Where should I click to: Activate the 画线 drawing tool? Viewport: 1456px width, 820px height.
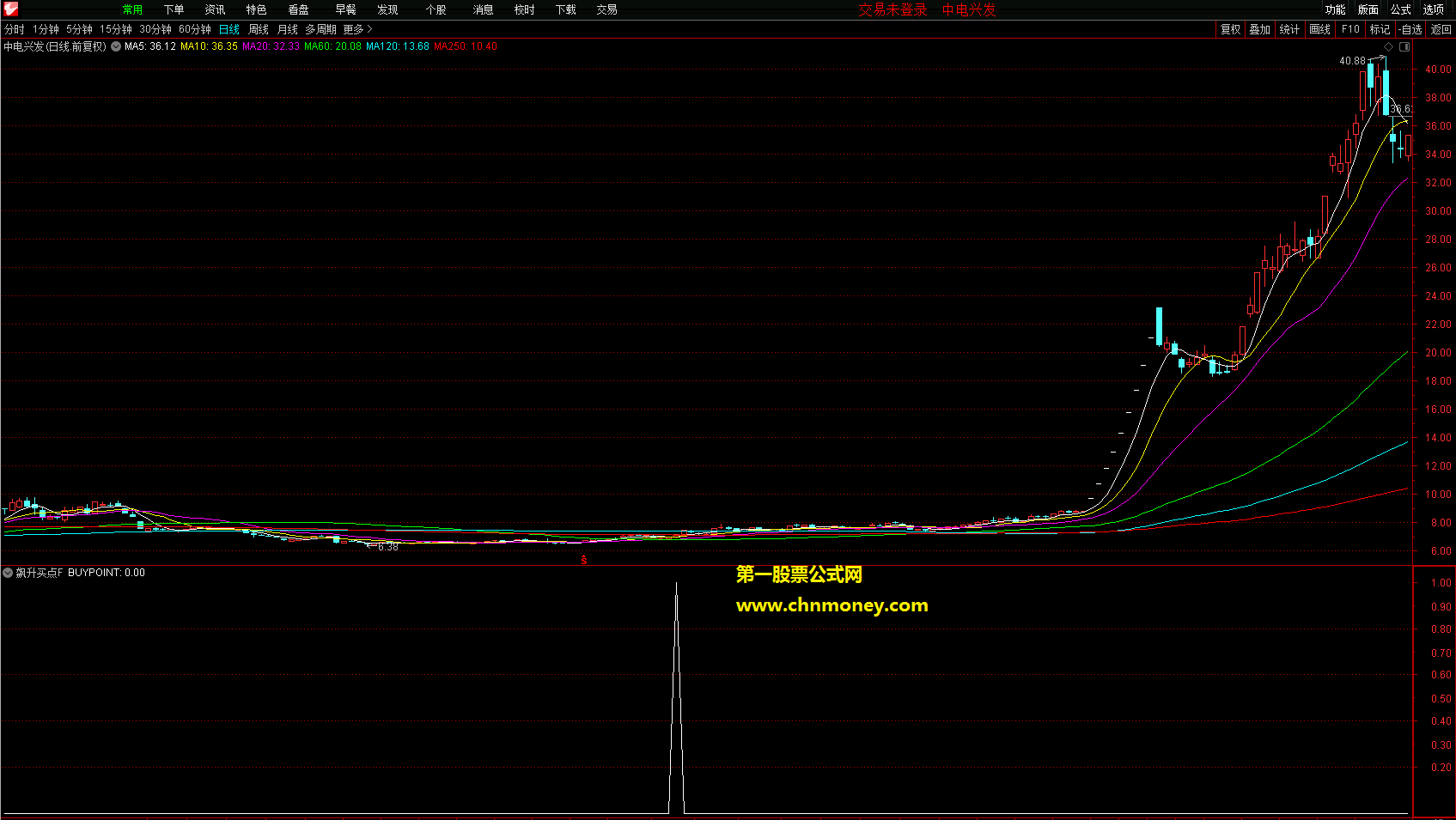pyautogui.click(x=1319, y=29)
